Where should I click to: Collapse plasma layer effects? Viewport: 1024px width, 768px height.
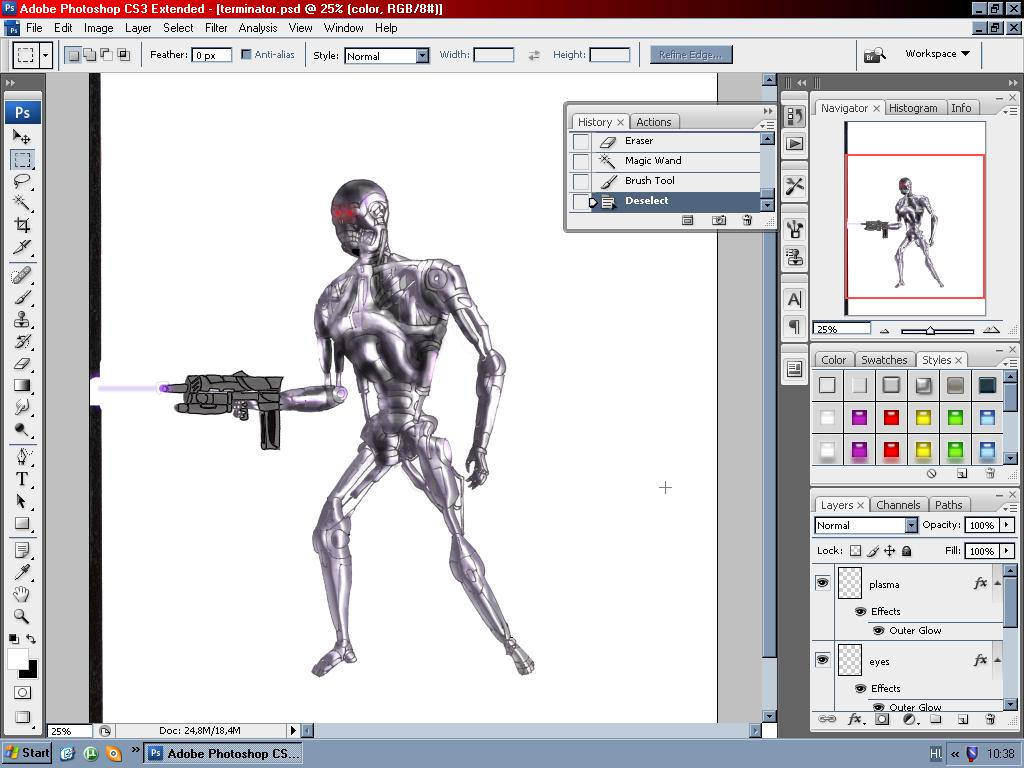tap(997, 583)
